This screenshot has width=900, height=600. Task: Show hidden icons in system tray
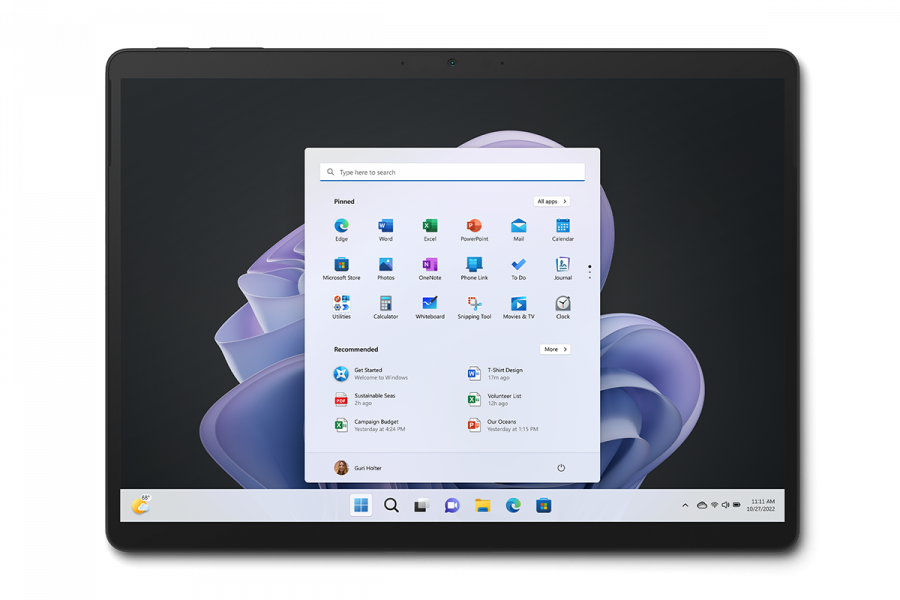click(x=685, y=506)
